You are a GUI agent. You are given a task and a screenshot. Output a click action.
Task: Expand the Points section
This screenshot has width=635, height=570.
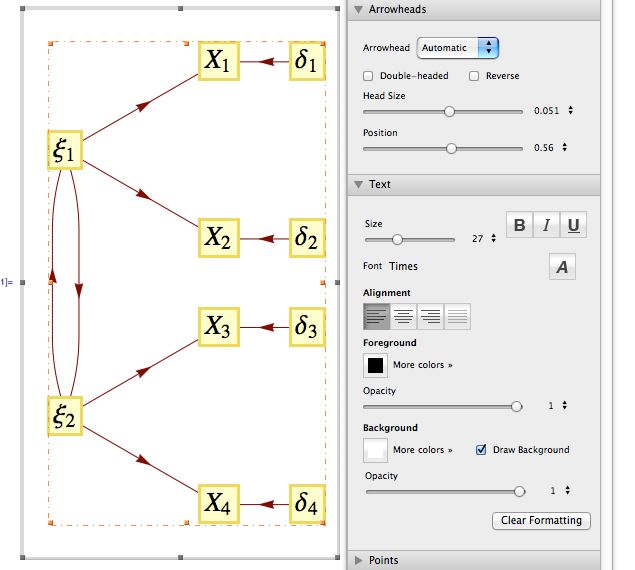[x=358, y=560]
